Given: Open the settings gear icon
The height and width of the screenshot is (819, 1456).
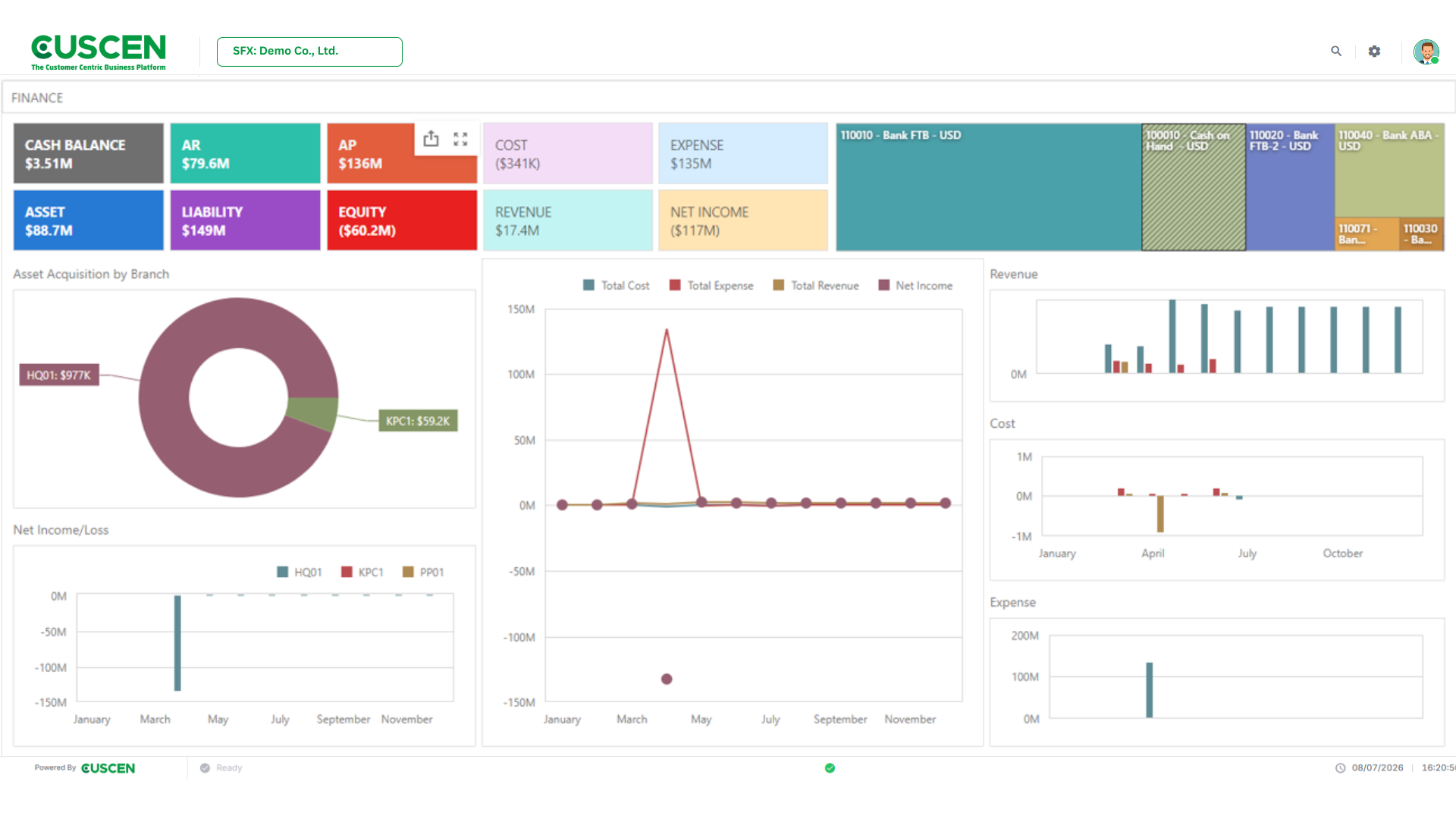Looking at the screenshot, I should click(x=1374, y=51).
